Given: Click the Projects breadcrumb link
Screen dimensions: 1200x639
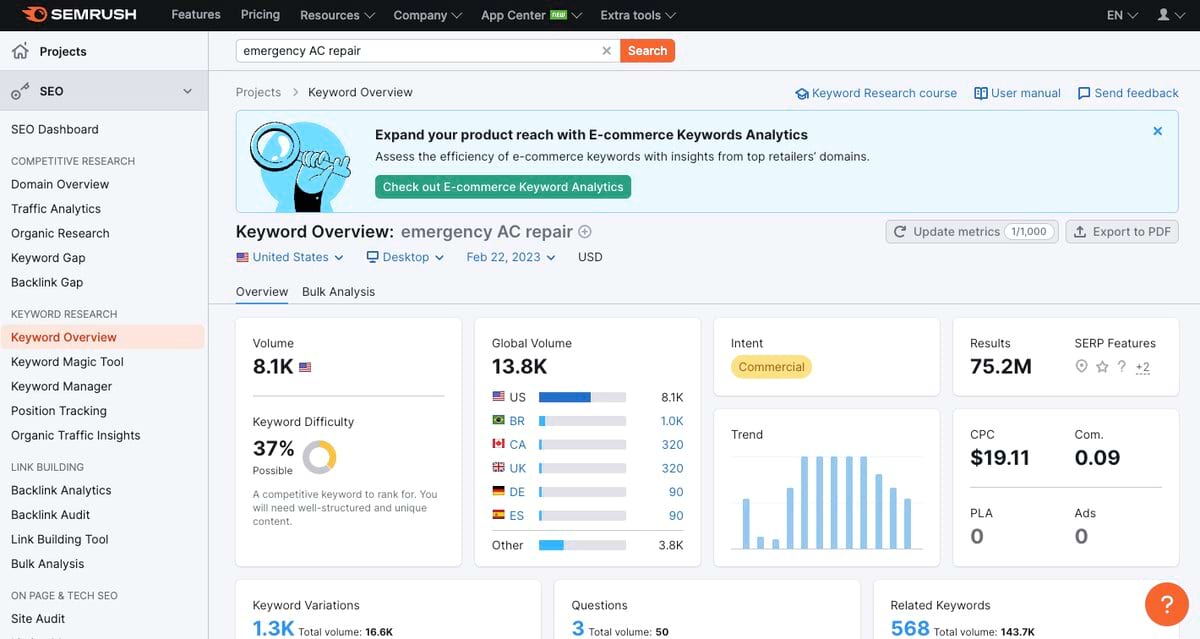Looking at the screenshot, I should (258, 92).
